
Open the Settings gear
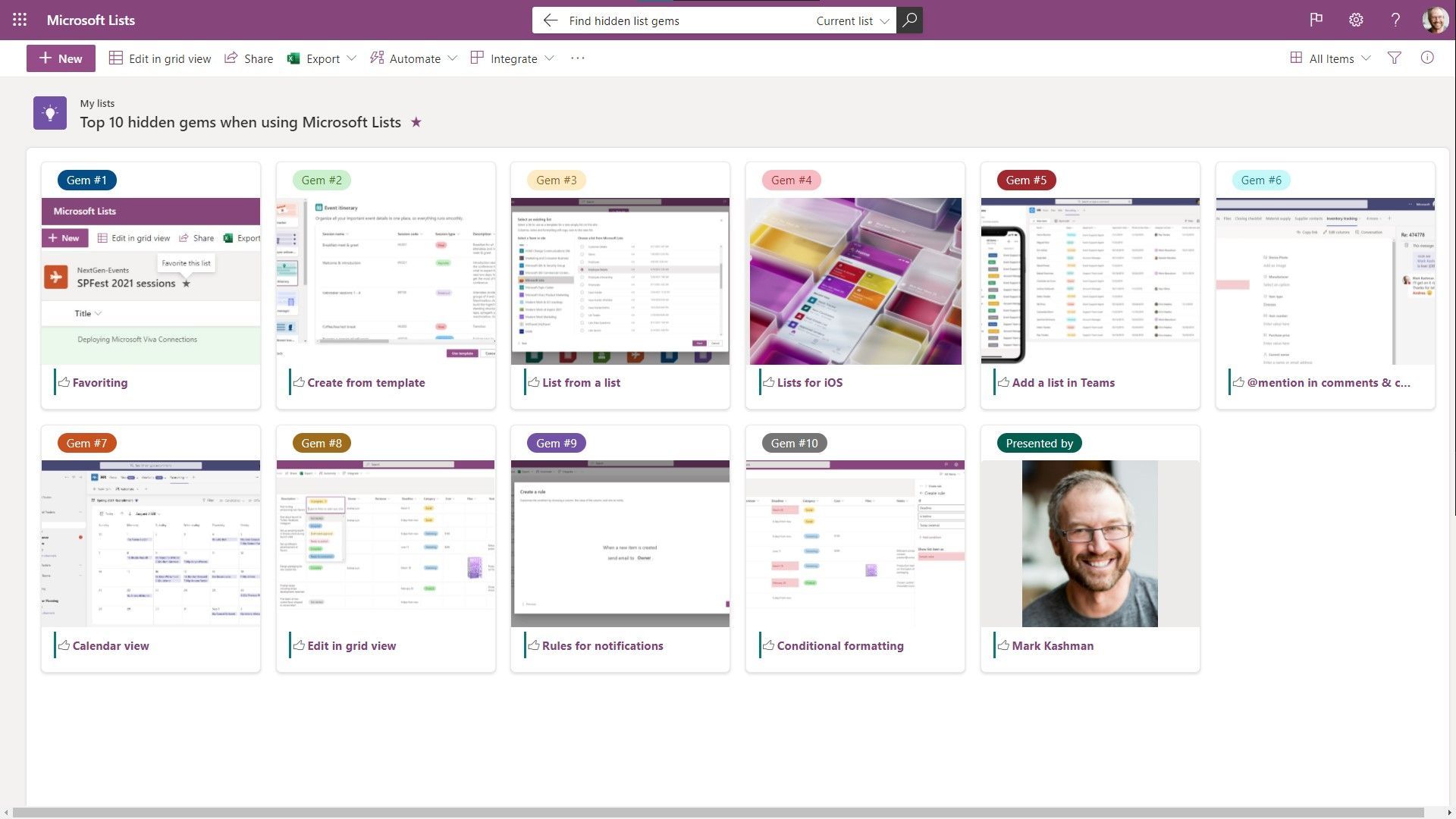[1356, 20]
